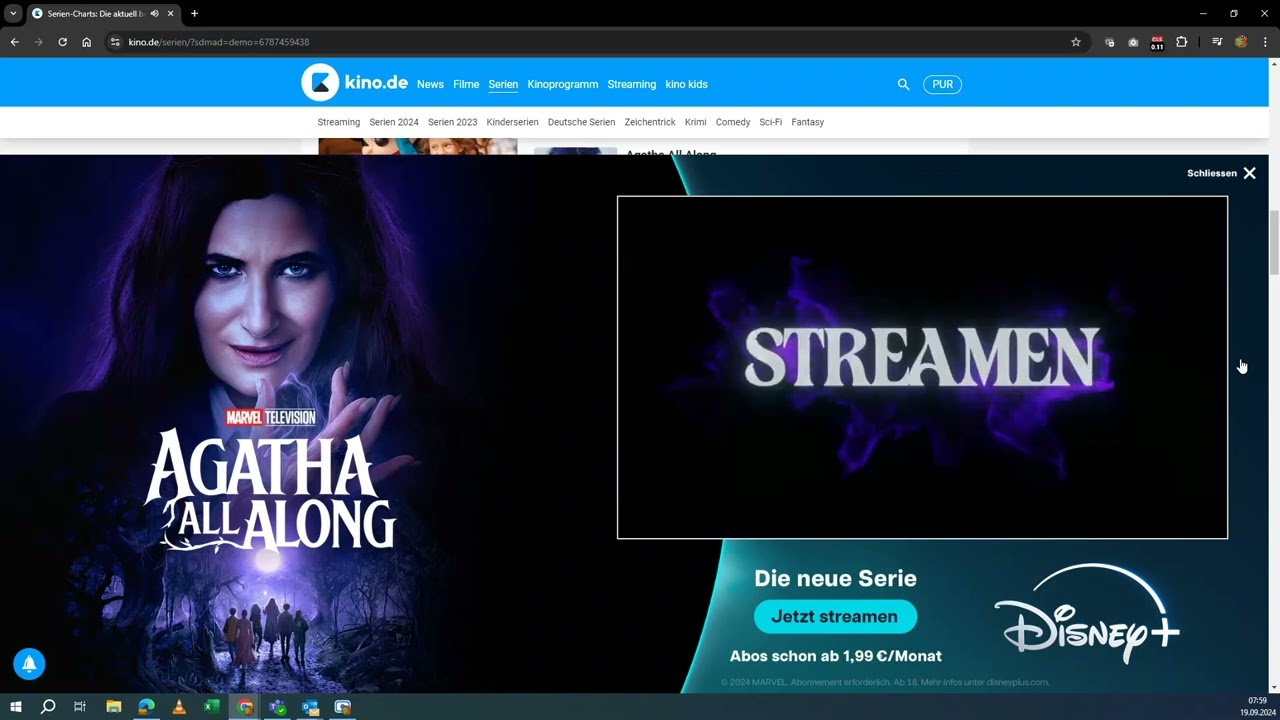Mute the tab via speaker icon

click(x=155, y=13)
